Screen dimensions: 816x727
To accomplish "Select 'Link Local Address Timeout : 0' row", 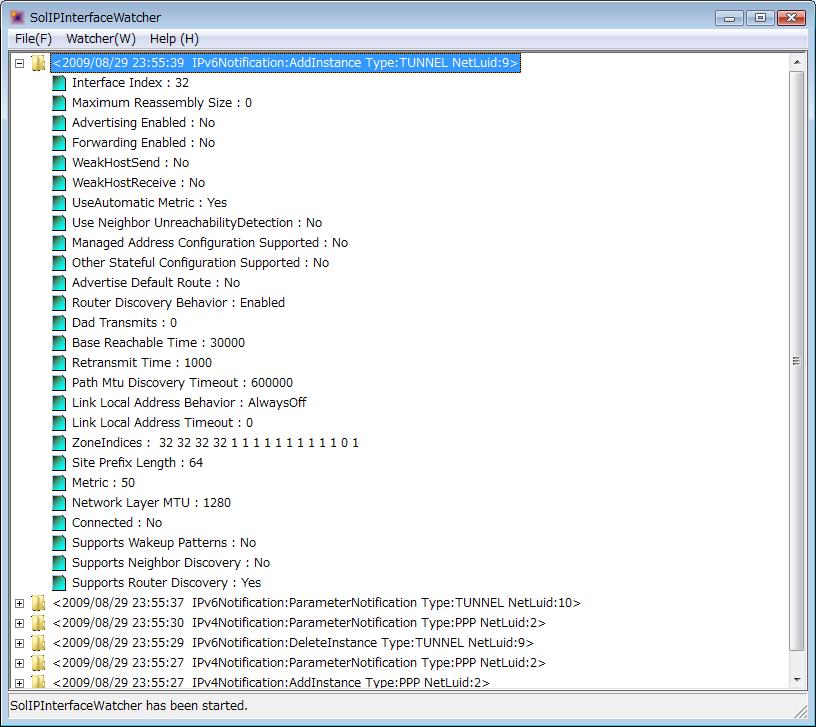I will click(x=162, y=423).
